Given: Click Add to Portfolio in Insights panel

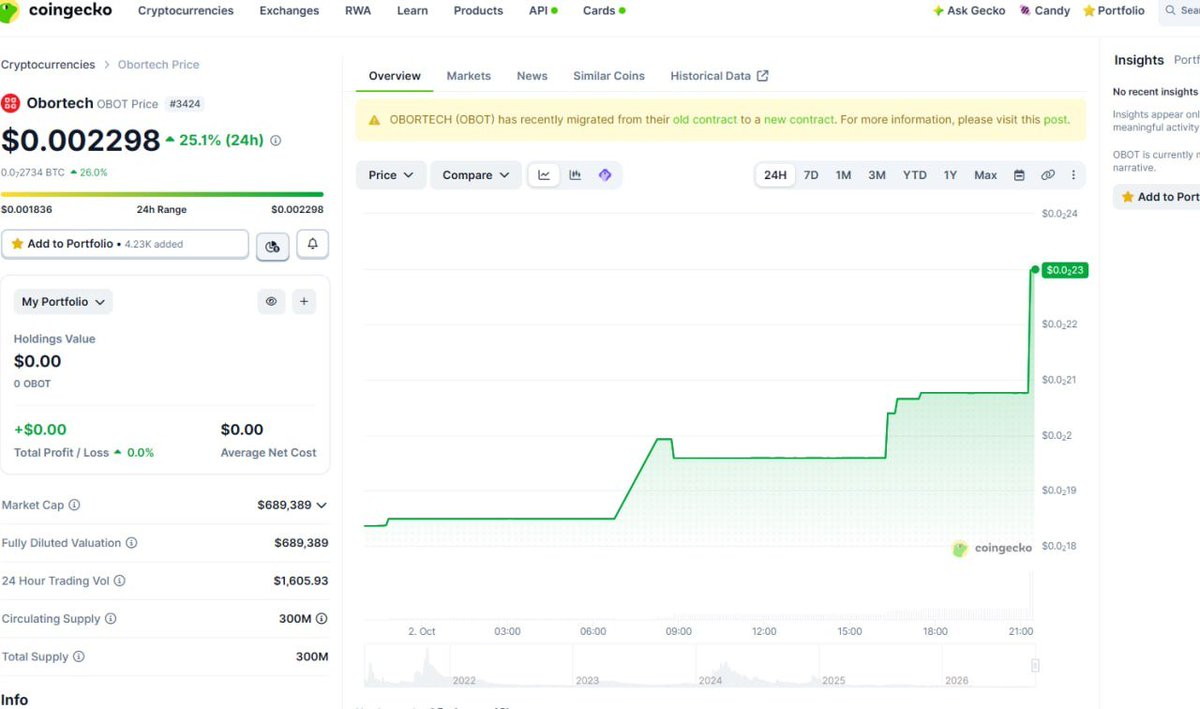Looking at the screenshot, I should pyautogui.click(x=1159, y=197).
